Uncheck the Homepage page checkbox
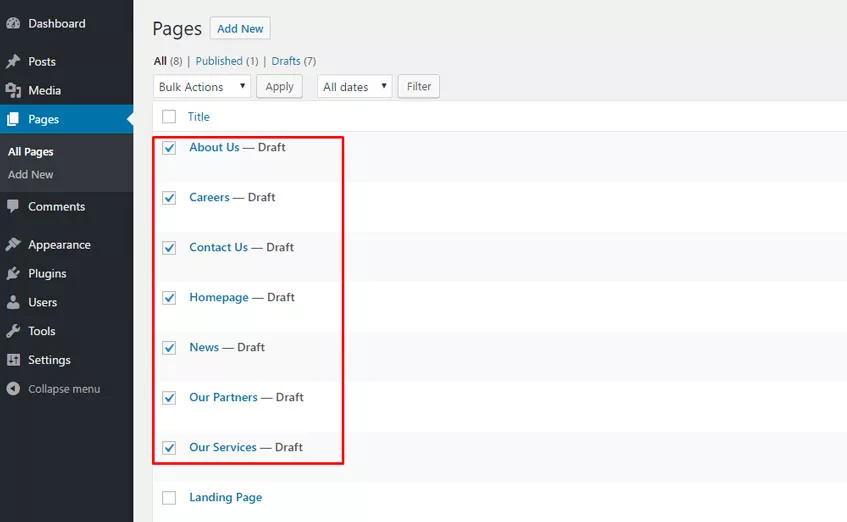This screenshot has width=847, height=522. [x=169, y=298]
